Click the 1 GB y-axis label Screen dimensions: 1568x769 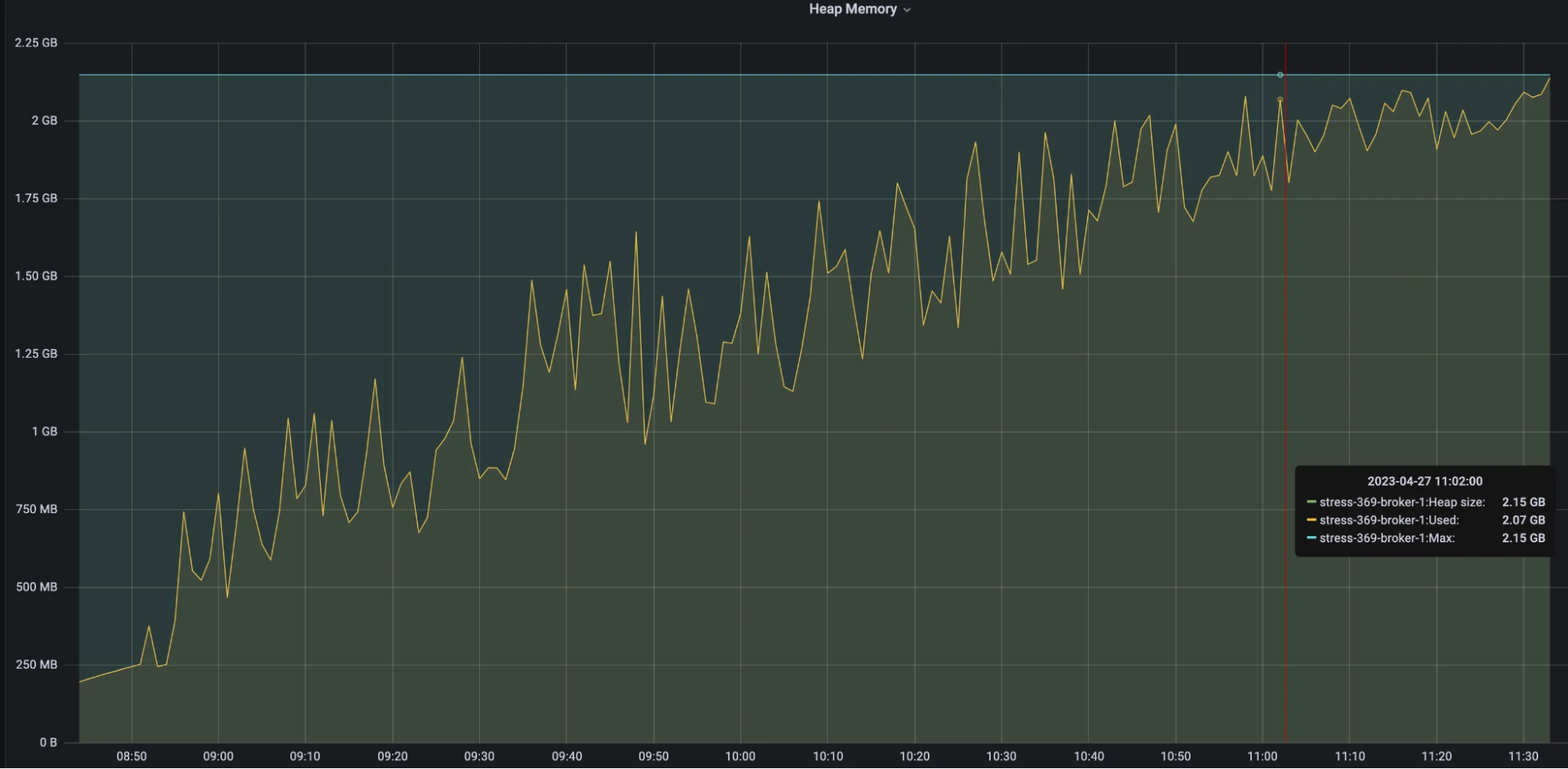pos(45,432)
